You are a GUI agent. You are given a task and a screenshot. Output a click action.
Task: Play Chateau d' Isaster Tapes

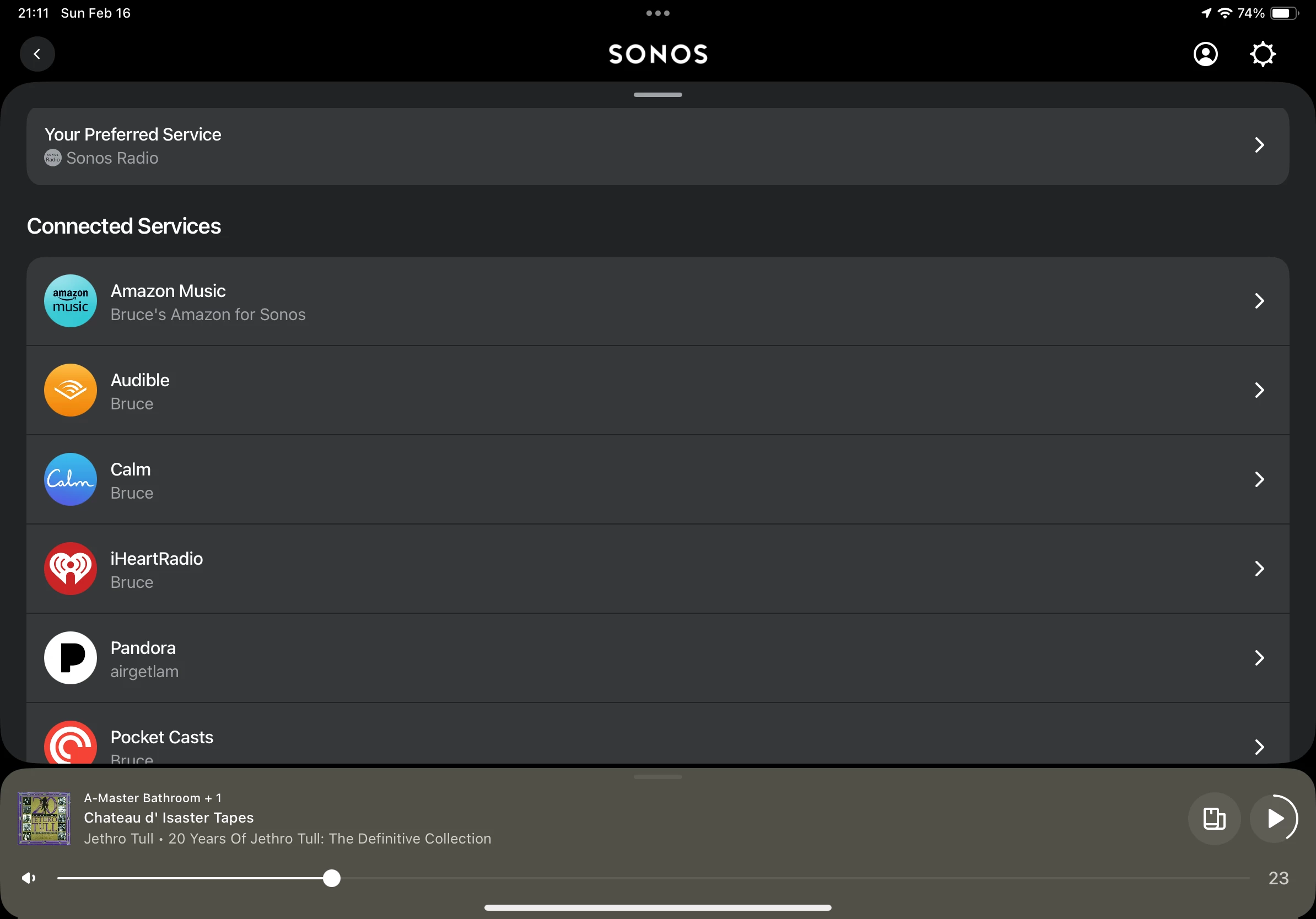1274,818
